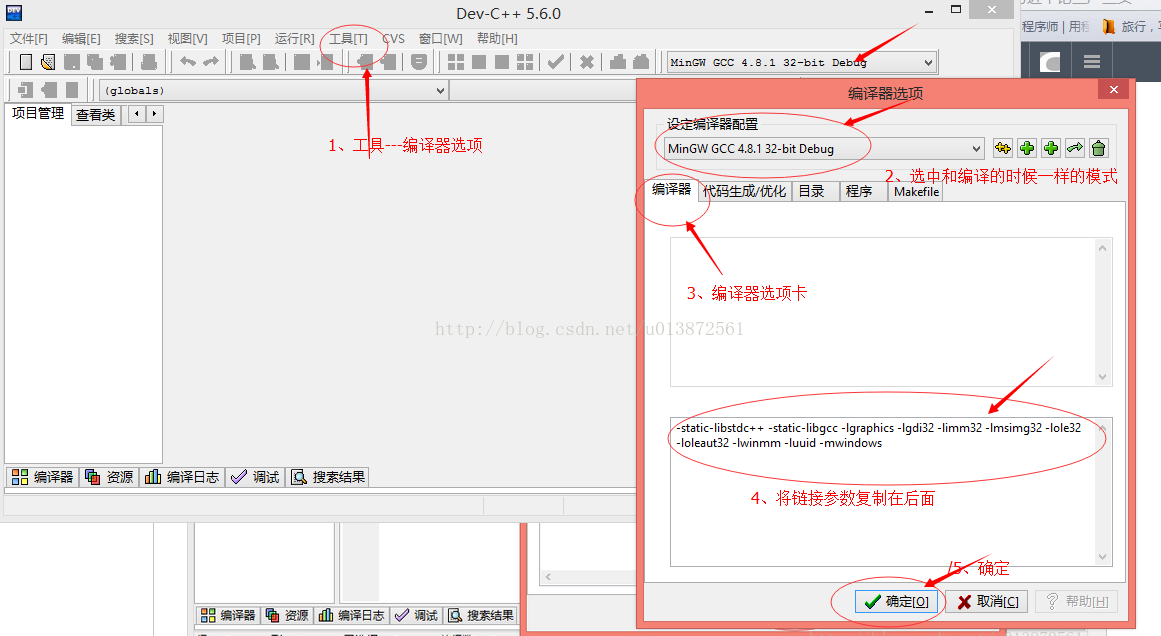Open 编译器 bottom tab in Dev-C++ 5.6.0 window
The width and height of the screenshot is (1161, 636).
pos(42,477)
